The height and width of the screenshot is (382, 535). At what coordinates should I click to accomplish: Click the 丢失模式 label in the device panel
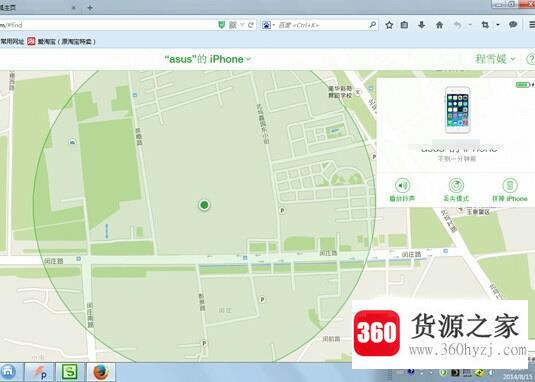click(x=456, y=199)
